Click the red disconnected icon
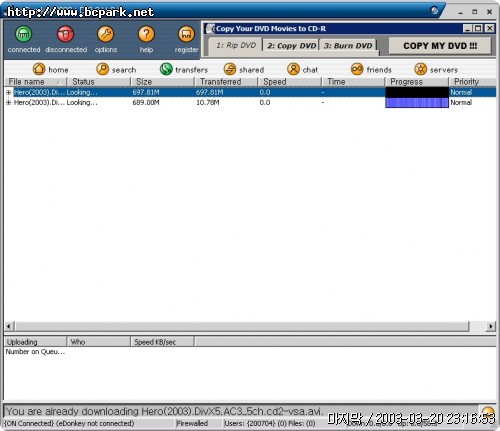 point(65,34)
